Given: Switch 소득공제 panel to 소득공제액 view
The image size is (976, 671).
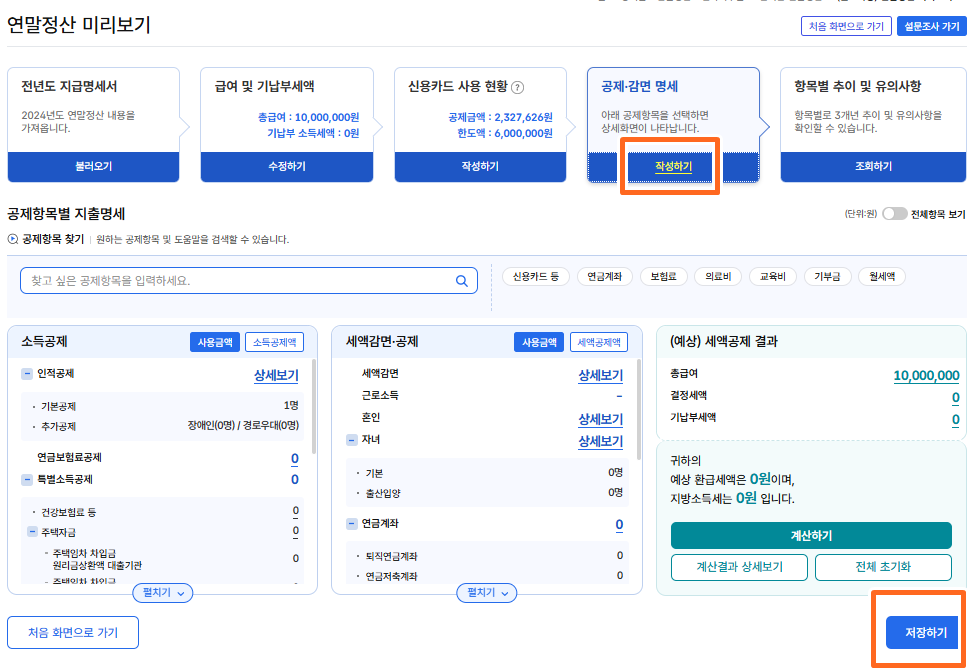Looking at the screenshot, I should point(273,341).
